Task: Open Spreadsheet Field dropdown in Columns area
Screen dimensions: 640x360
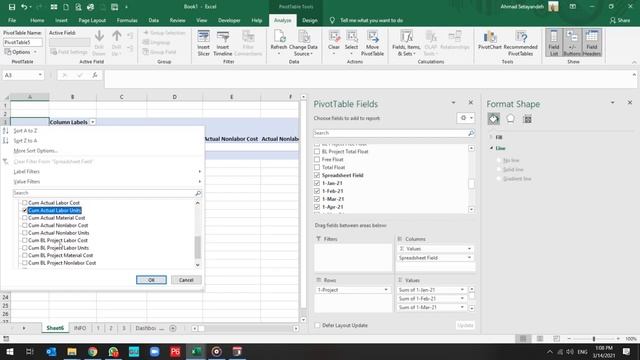Action: (469, 258)
